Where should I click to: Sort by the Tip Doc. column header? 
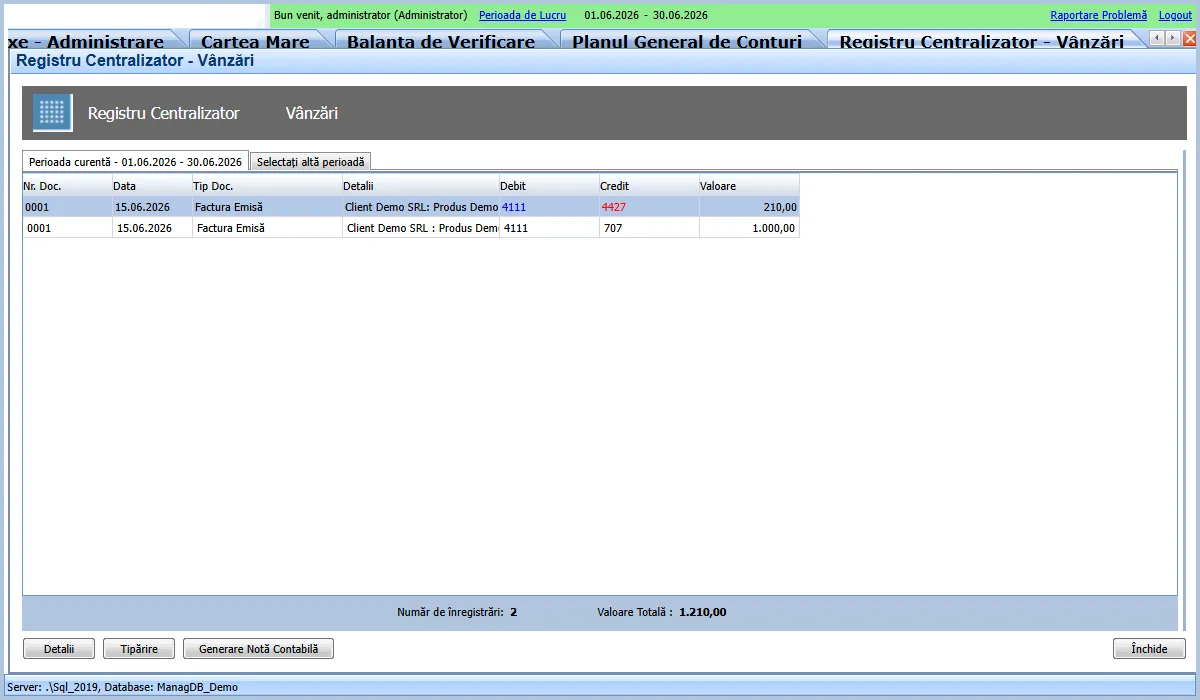tap(267, 186)
